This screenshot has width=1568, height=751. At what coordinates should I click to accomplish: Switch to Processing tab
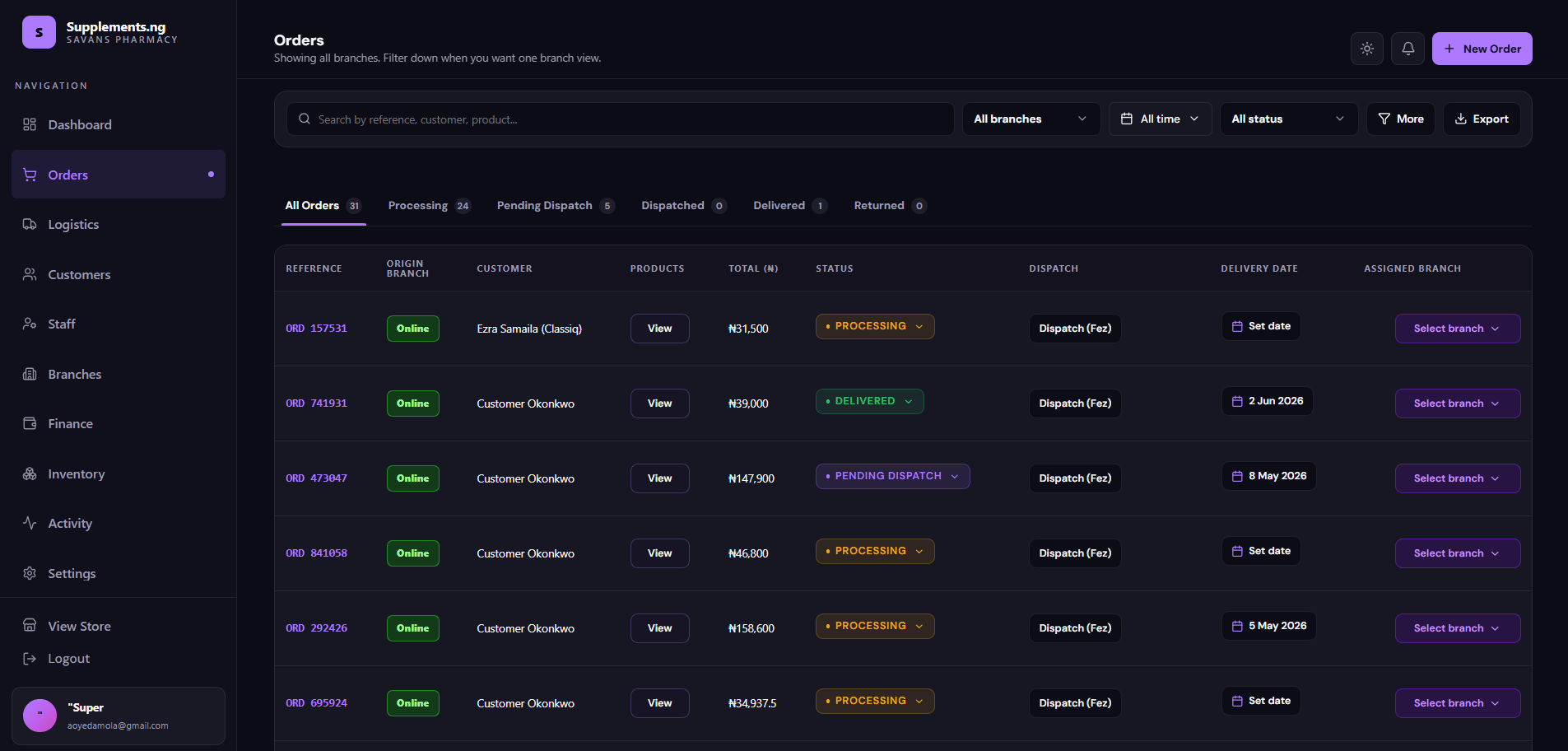click(x=429, y=206)
